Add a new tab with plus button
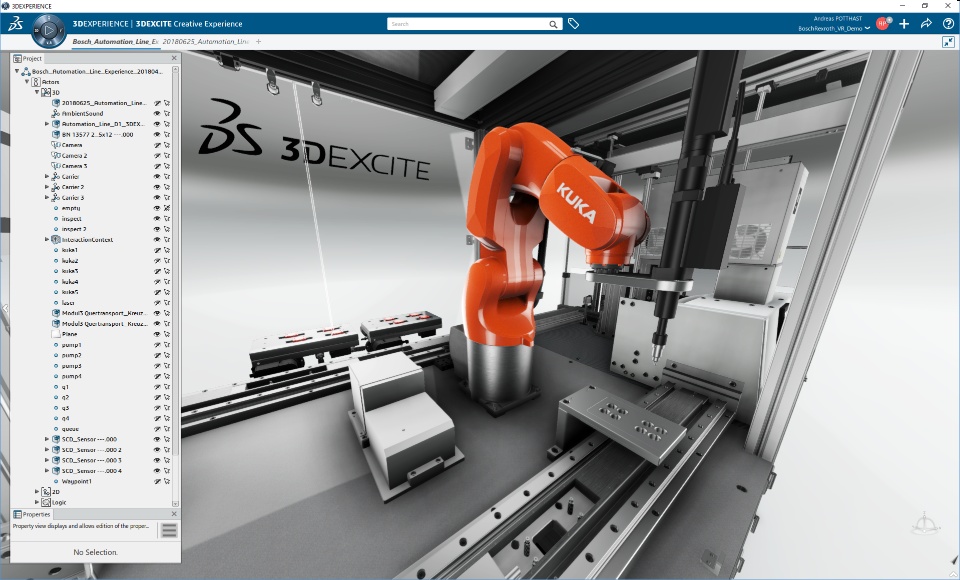This screenshot has height=580, width=960. pos(258,42)
